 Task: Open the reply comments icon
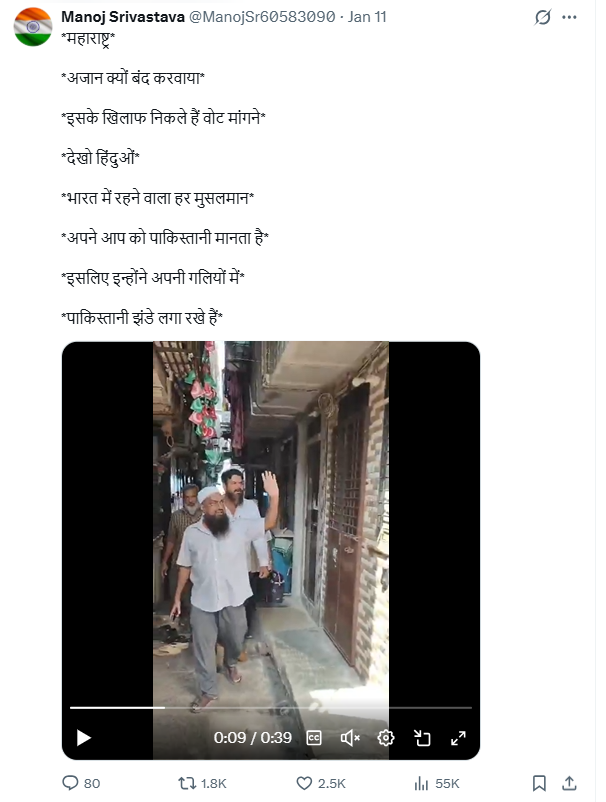[x=70, y=783]
